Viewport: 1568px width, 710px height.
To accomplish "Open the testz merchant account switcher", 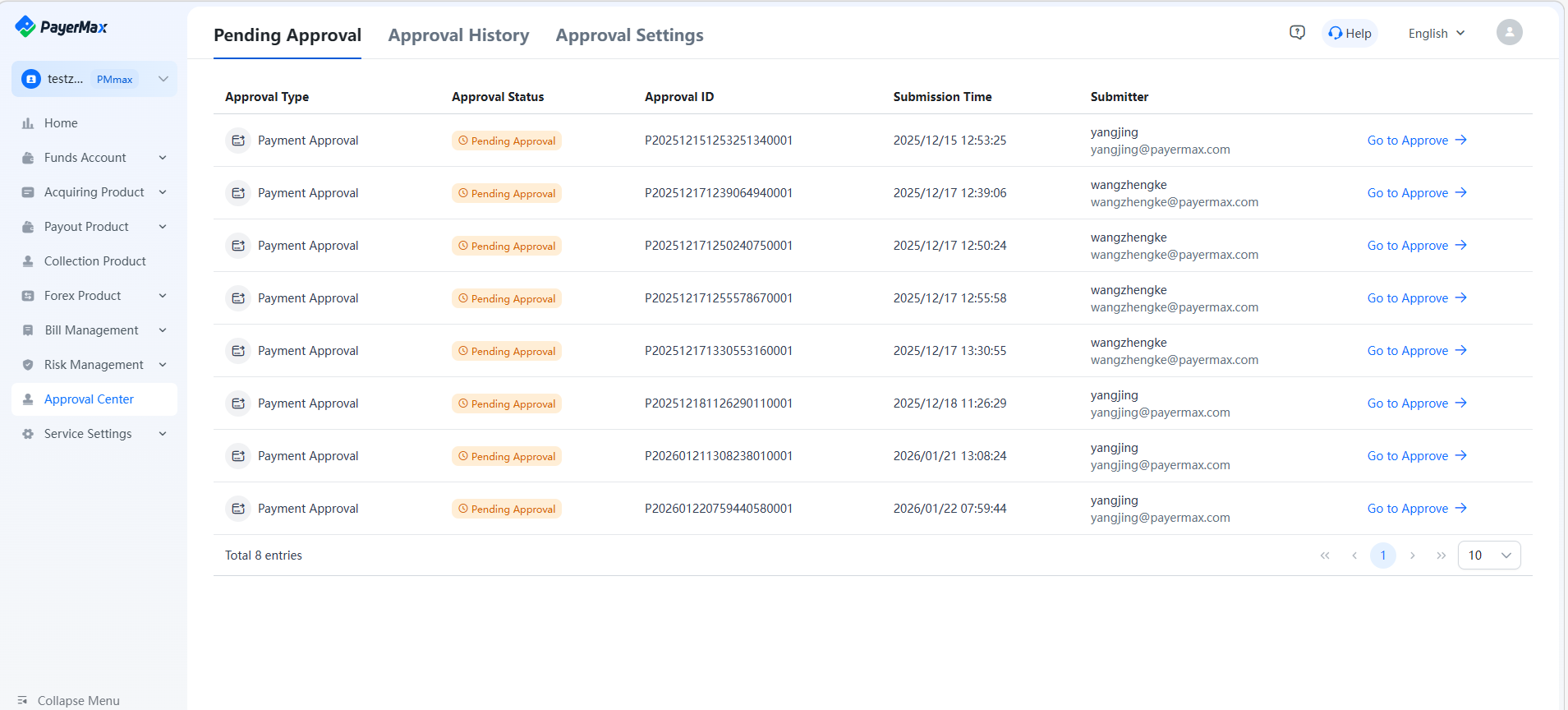I will click(94, 79).
